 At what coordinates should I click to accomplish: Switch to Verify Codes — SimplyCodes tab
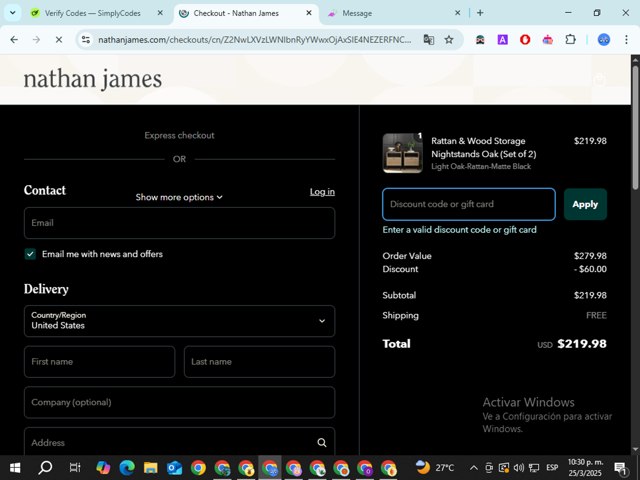tap(93, 13)
